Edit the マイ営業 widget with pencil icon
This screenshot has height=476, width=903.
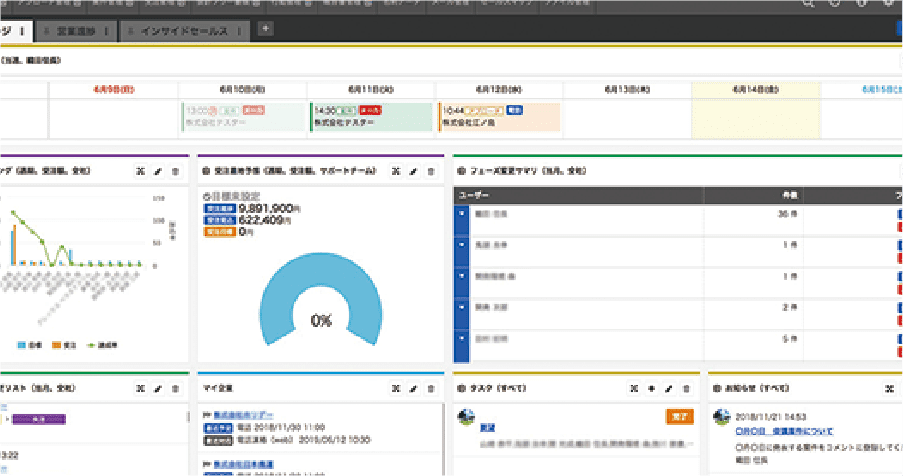pyautogui.click(x=413, y=387)
